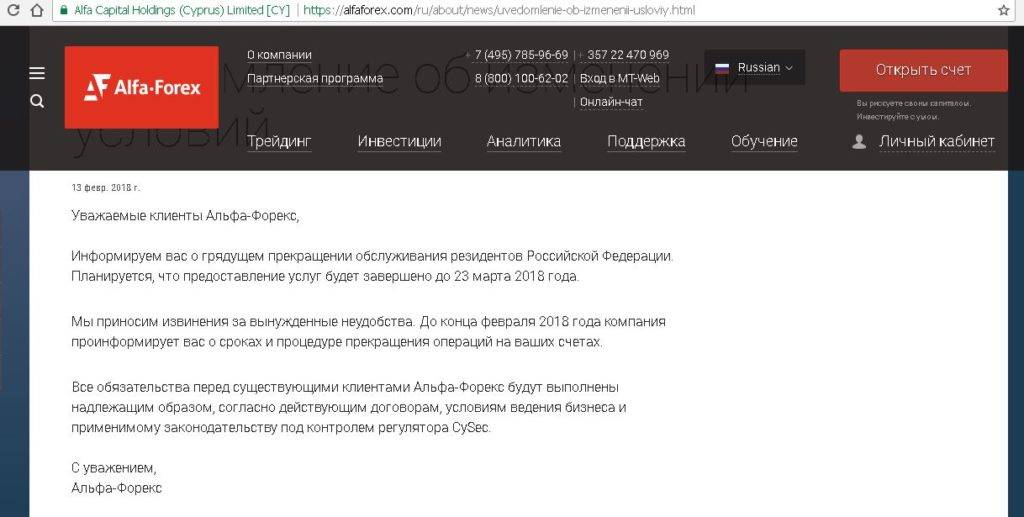Image resolution: width=1024 pixels, height=517 pixels.
Task: Click the user profile icon near Личный кабинет
Action: click(859, 142)
